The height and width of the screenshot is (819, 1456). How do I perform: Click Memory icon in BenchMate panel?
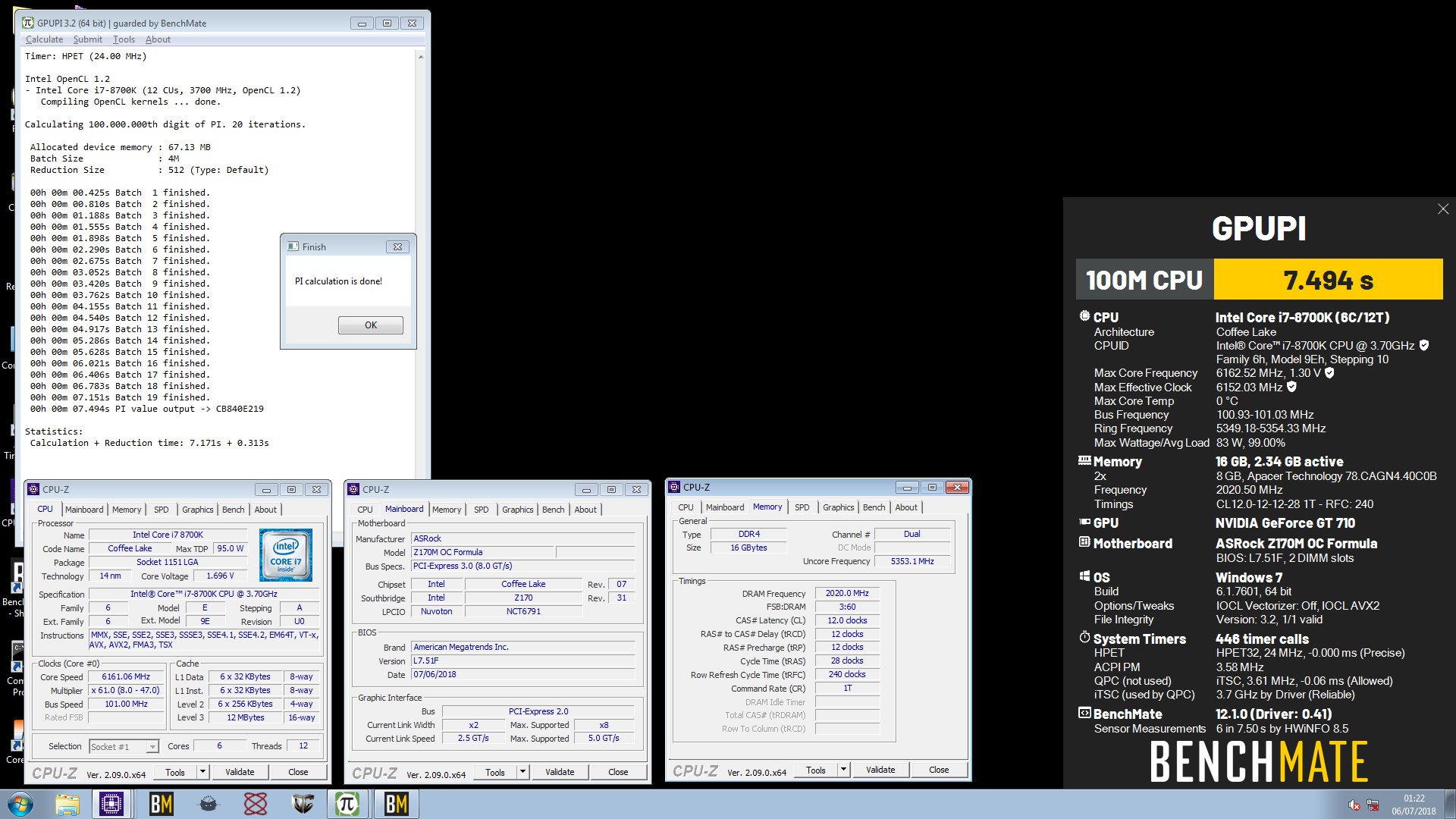(x=1084, y=460)
